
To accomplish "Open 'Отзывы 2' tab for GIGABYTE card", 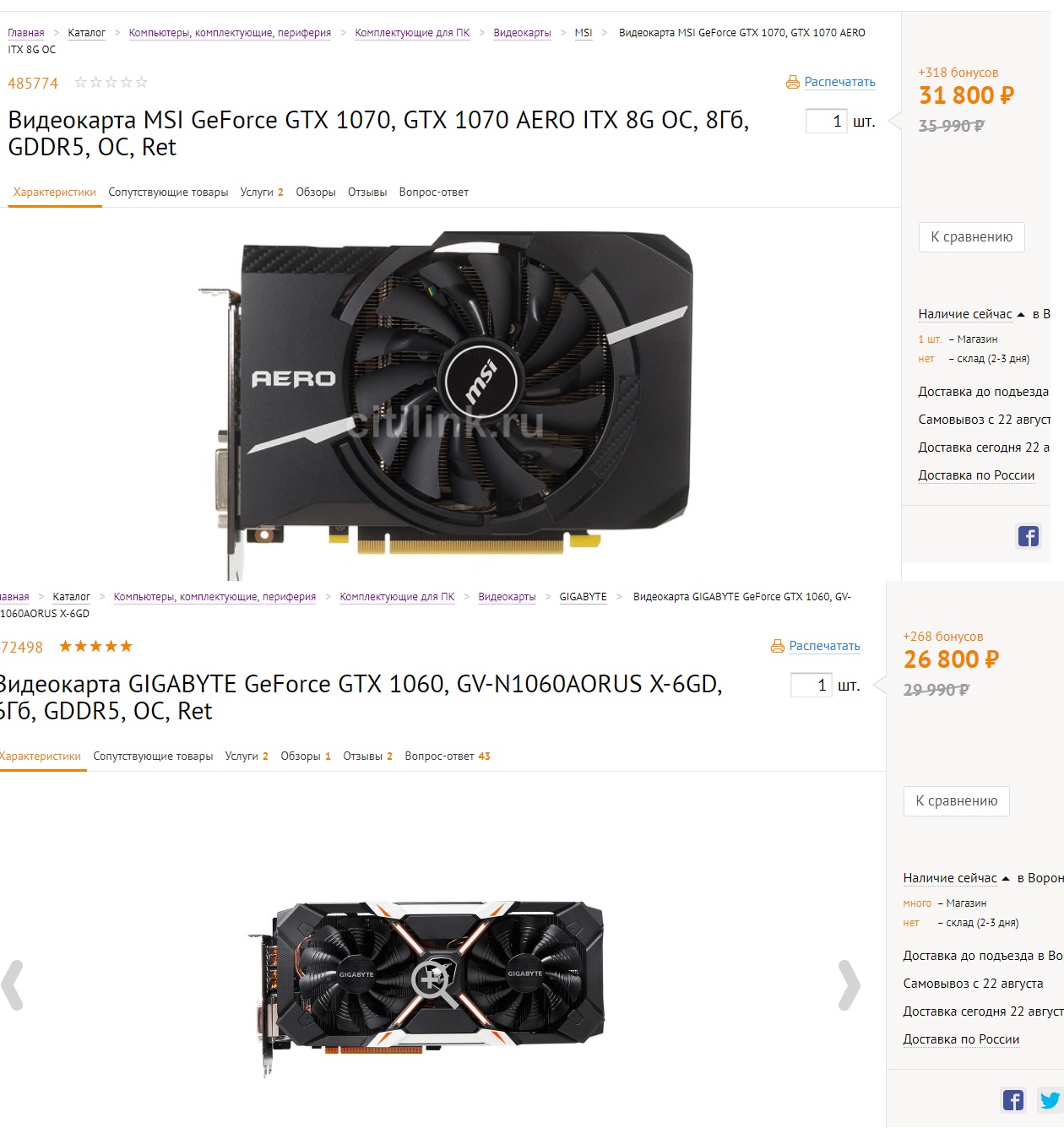I will click(x=367, y=757).
